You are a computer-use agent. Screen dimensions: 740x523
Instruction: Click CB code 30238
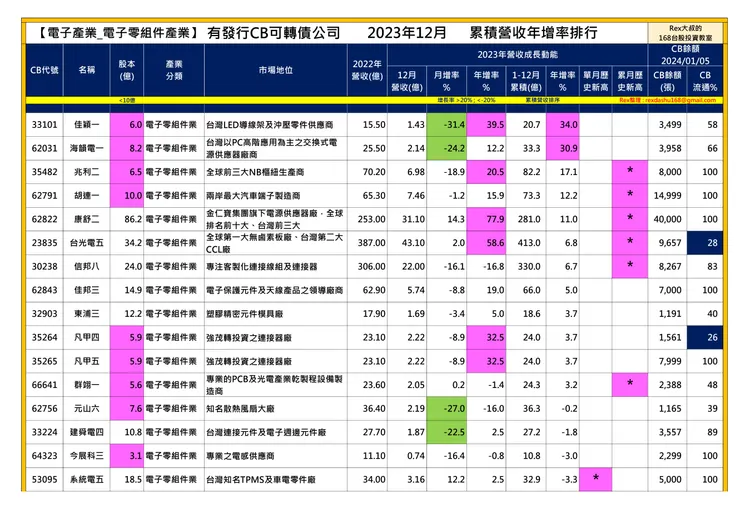point(44,266)
